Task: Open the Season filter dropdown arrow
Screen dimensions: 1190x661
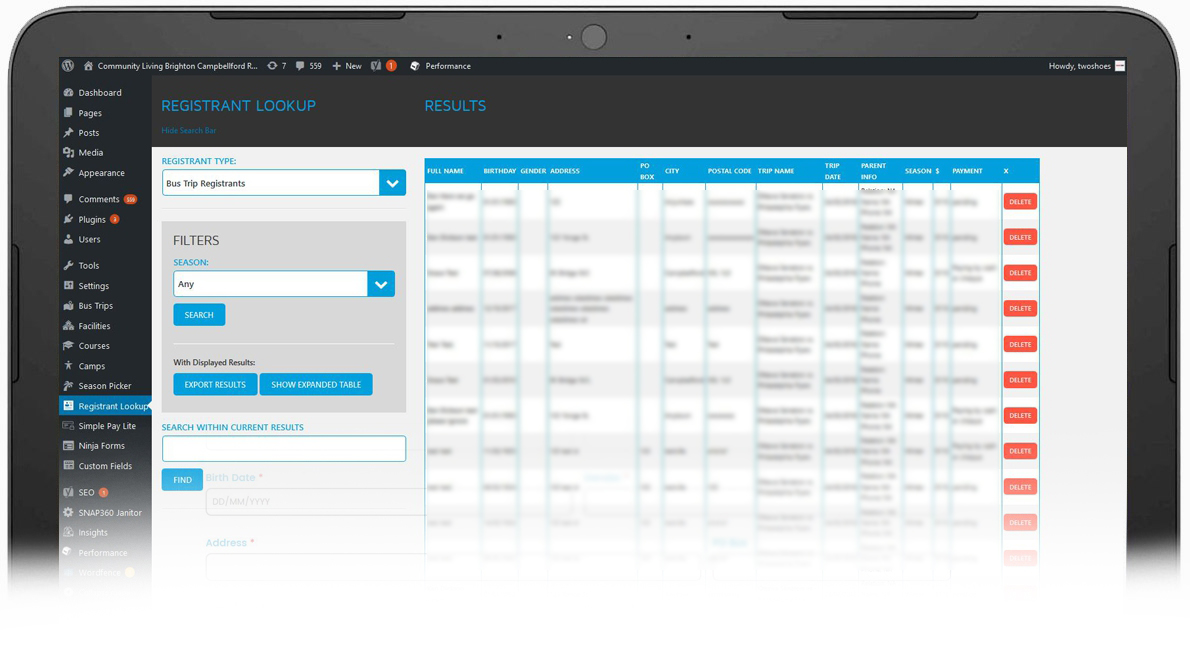Action: pos(381,284)
